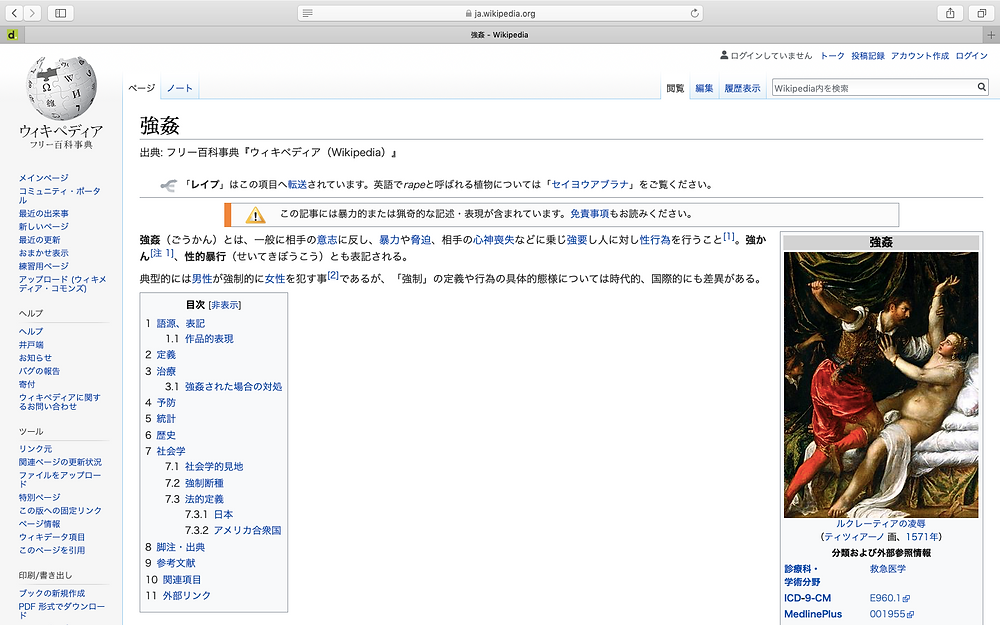Image resolution: width=1000 pixels, height=625 pixels.
Task: Click アカウント作成 link
Action: [x=920, y=55]
